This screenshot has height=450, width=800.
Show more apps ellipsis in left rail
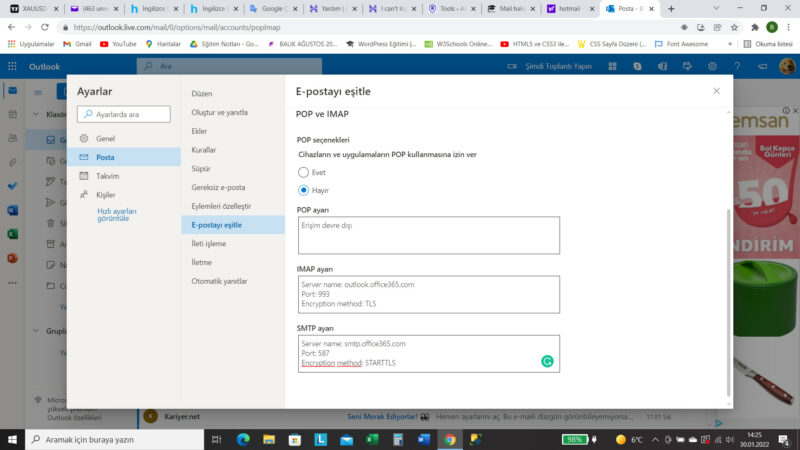click(13, 283)
